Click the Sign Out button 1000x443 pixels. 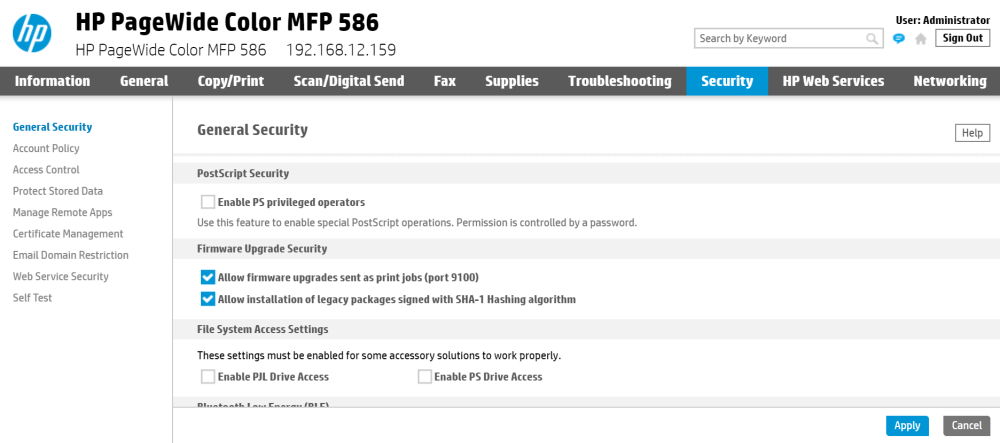pyautogui.click(x=962, y=38)
